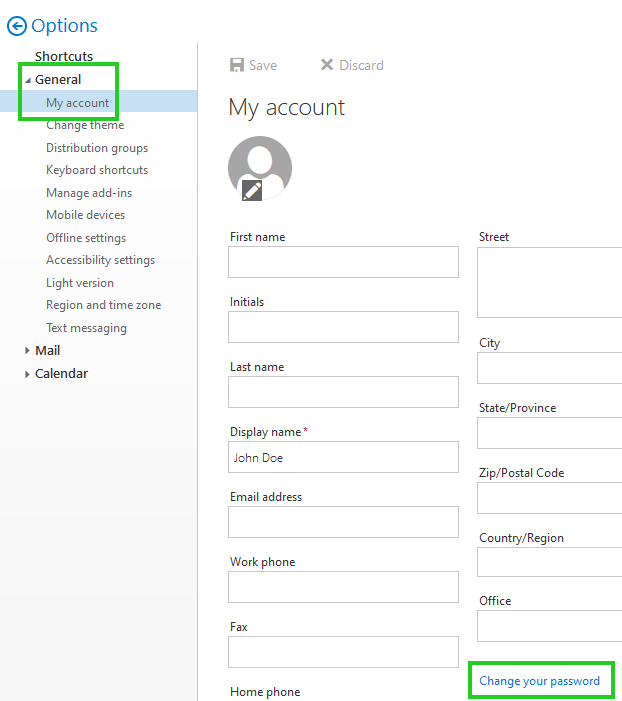Open Accessibility settings page

pyautogui.click(x=100, y=260)
